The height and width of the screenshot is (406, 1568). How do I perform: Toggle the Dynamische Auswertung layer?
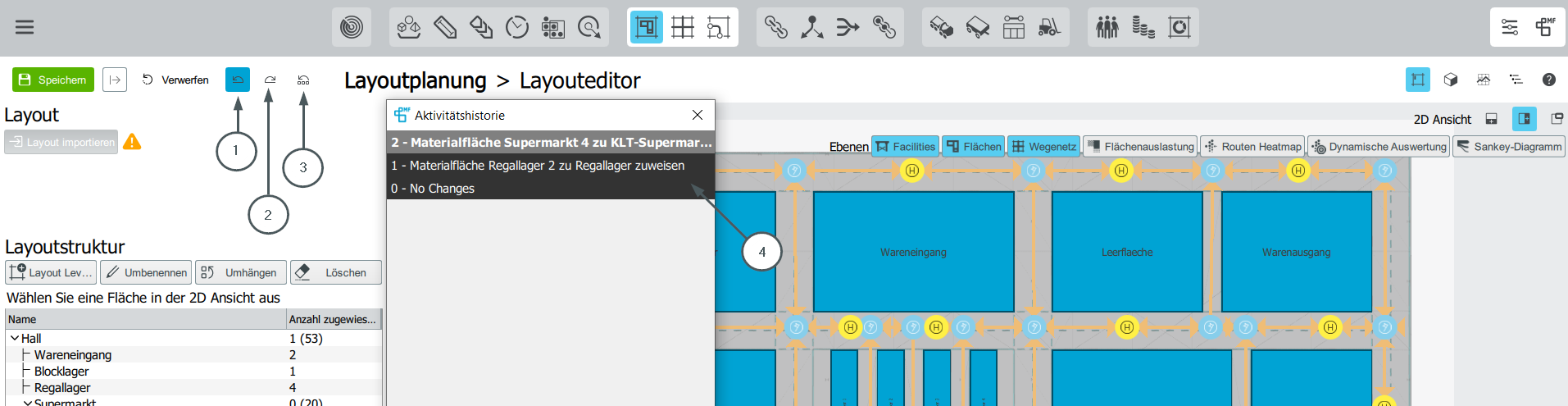[1379, 147]
